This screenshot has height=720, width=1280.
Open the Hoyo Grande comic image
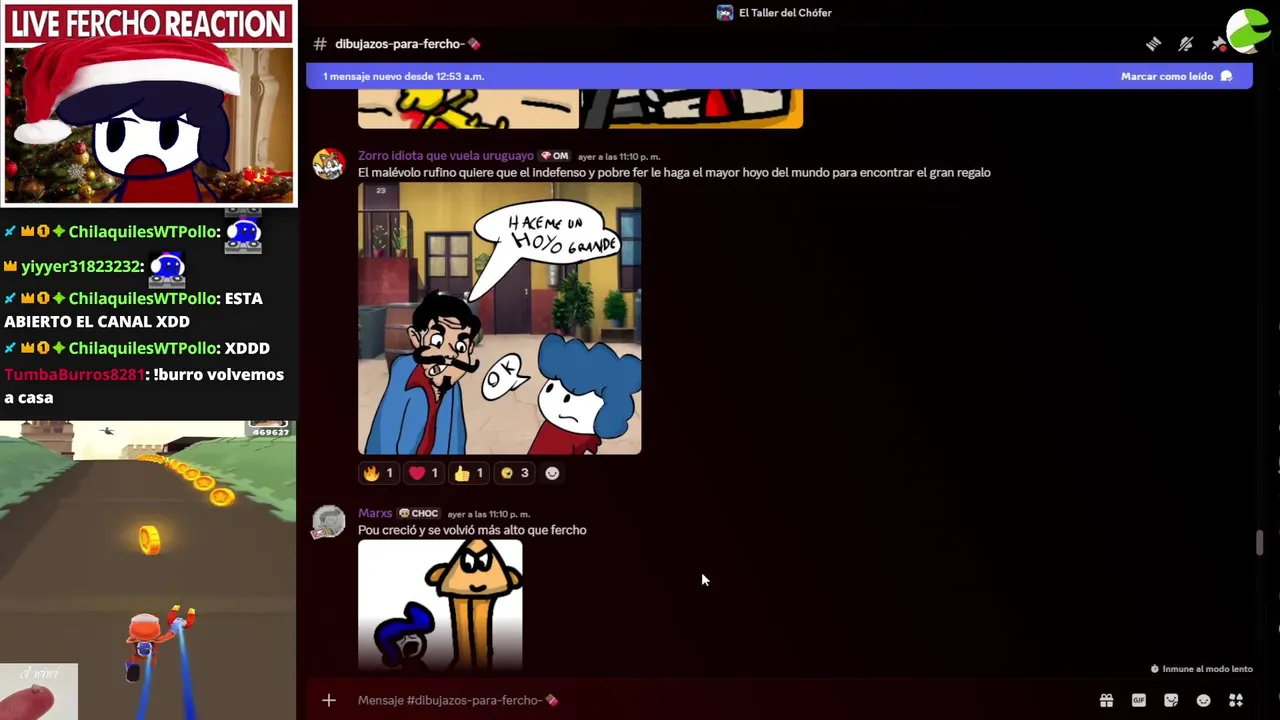click(x=500, y=318)
